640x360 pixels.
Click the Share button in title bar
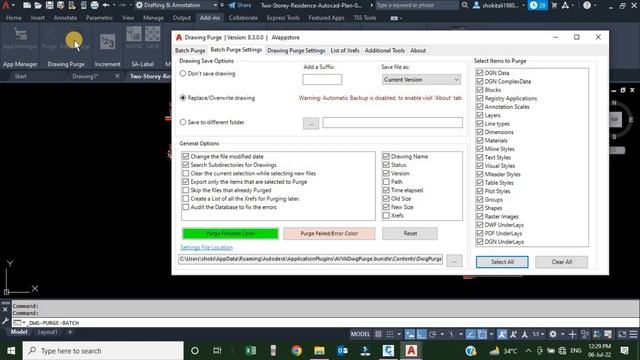coord(240,5)
